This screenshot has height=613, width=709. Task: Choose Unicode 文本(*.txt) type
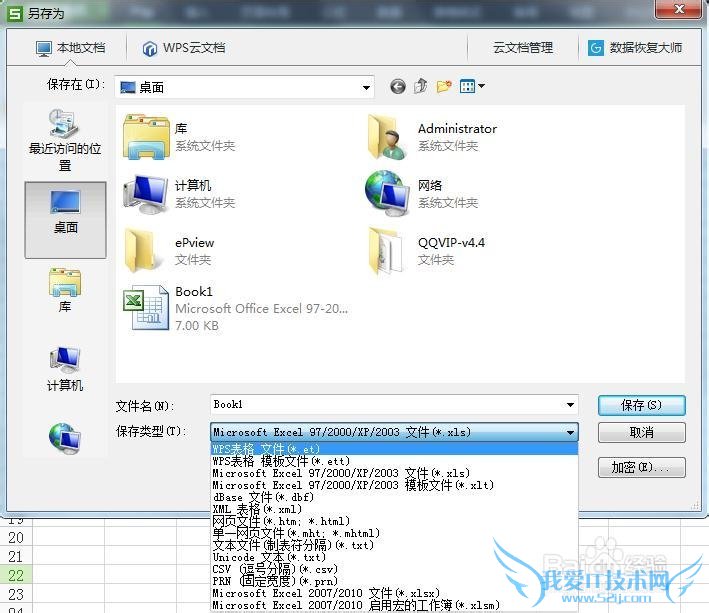click(394, 557)
